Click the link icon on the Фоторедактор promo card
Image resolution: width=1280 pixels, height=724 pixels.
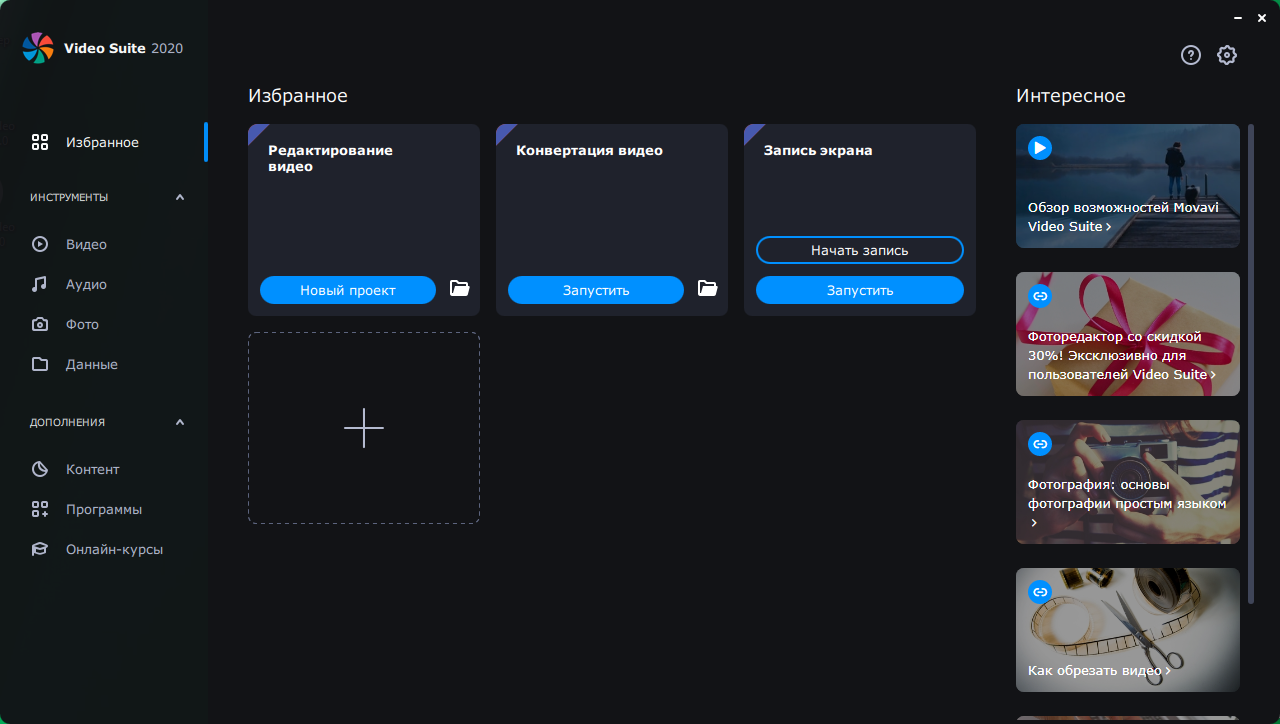1040,296
